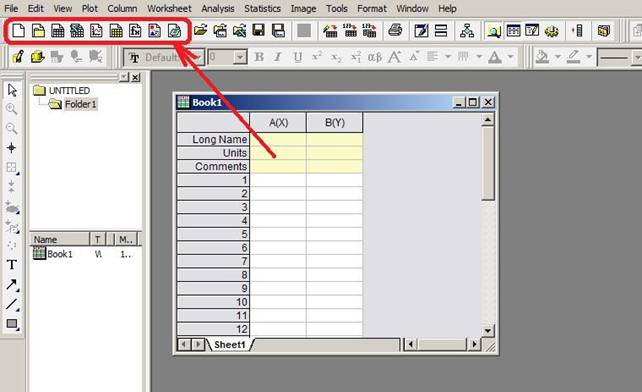Open the Column menu

click(122, 8)
